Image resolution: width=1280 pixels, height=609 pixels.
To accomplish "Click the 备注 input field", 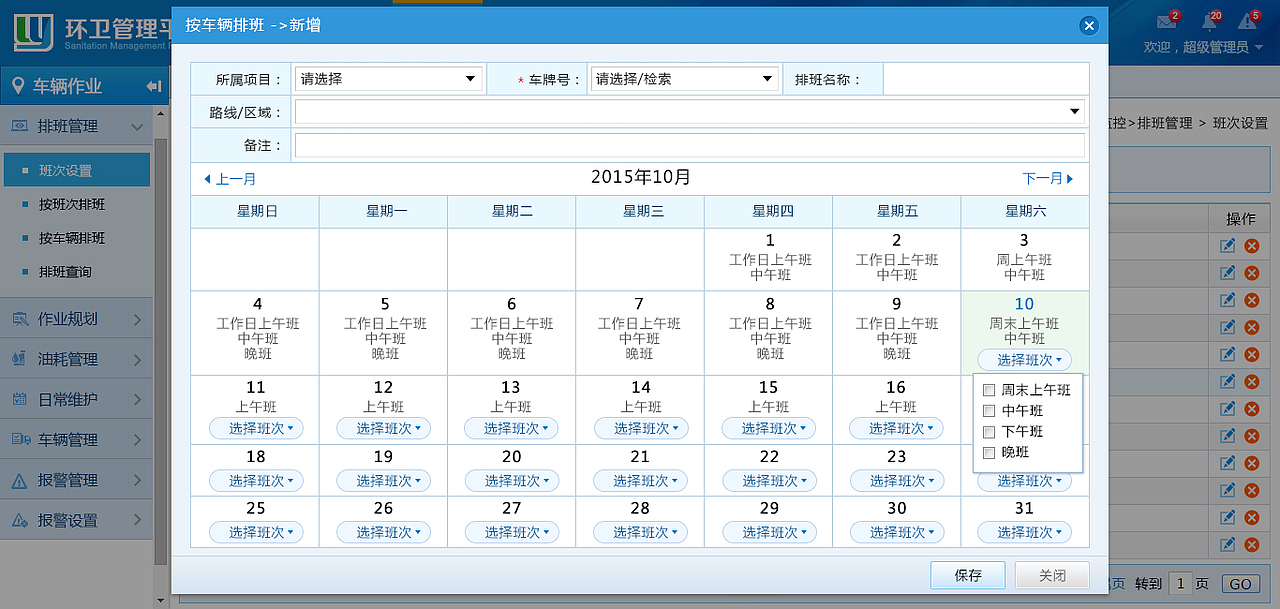I will click(690, 146).
